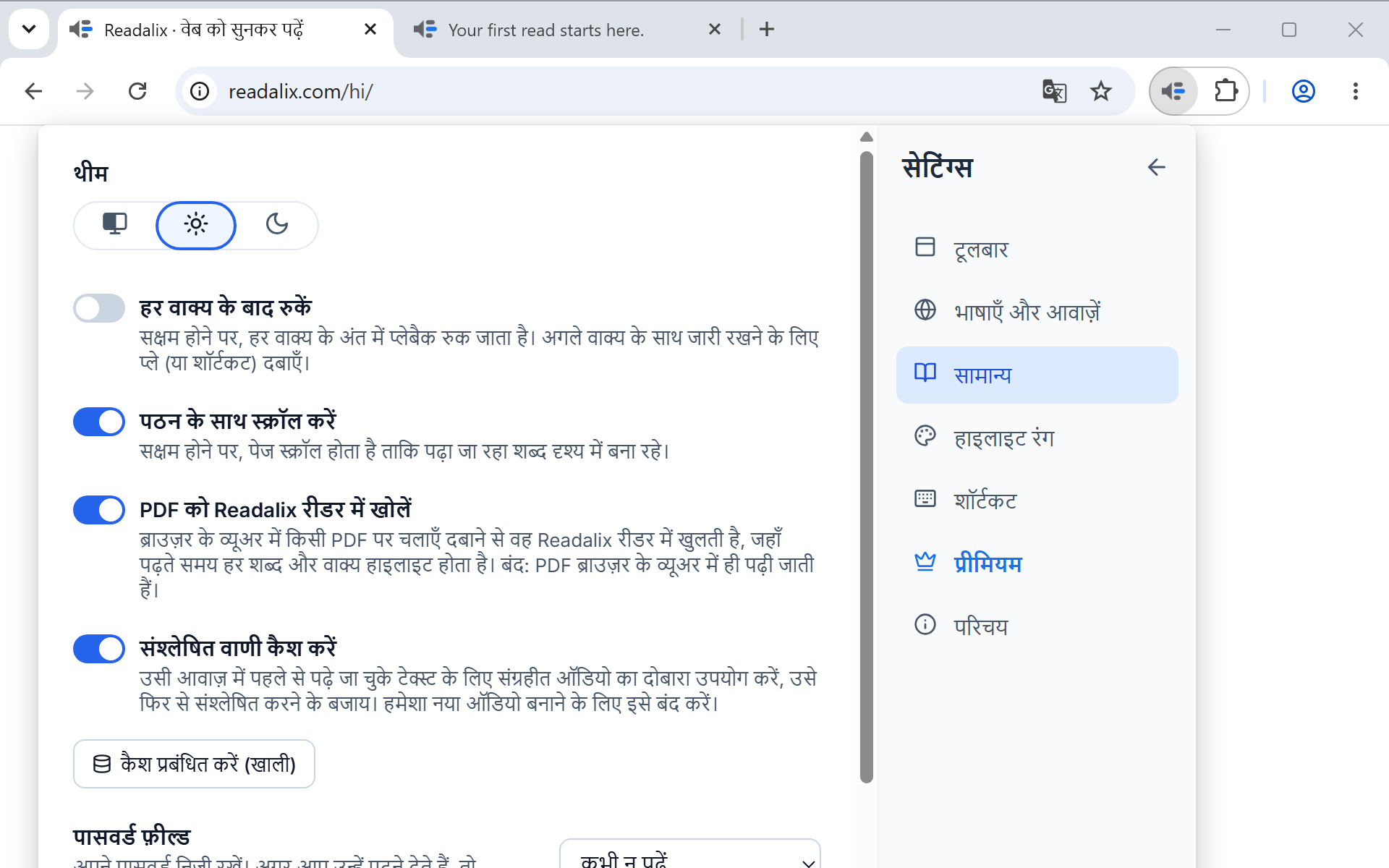Screen dimensions: 1389x868
Task: Open भाषाएँ और आवाज़ें settings section
Action: tap(1037, 312)
